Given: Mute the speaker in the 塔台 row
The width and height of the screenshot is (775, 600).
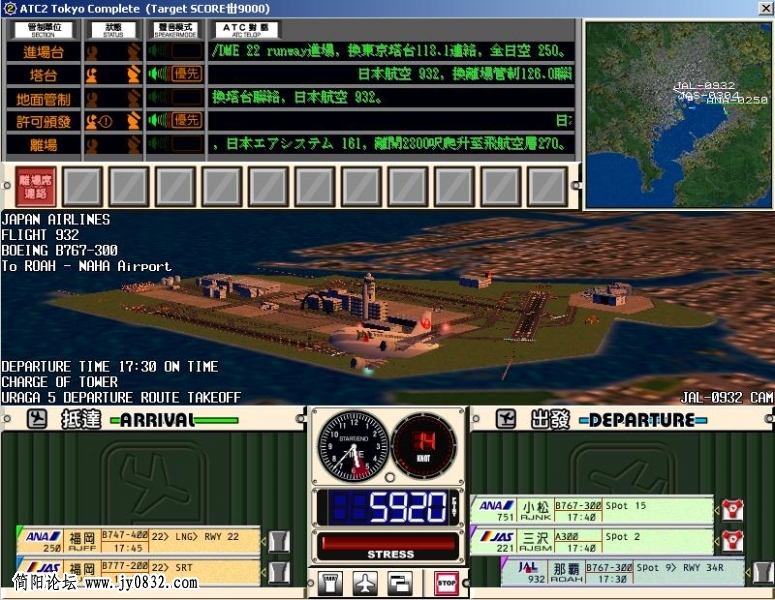Looking at the screenshot, I should click(x=158, y=74).
